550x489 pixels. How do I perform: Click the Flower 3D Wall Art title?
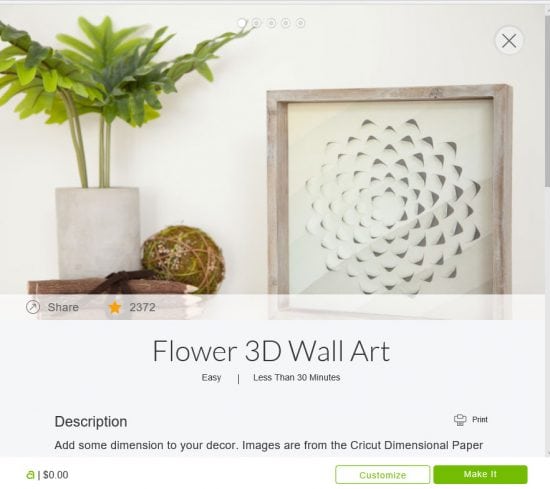click(271, 351)
